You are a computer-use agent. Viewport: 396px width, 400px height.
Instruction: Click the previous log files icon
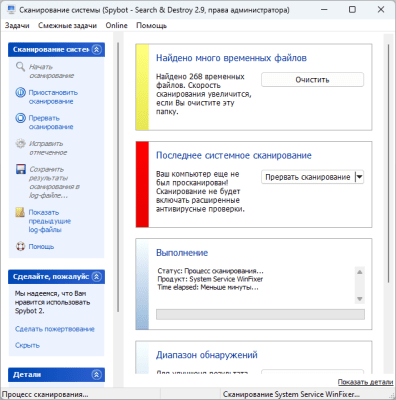20,212
